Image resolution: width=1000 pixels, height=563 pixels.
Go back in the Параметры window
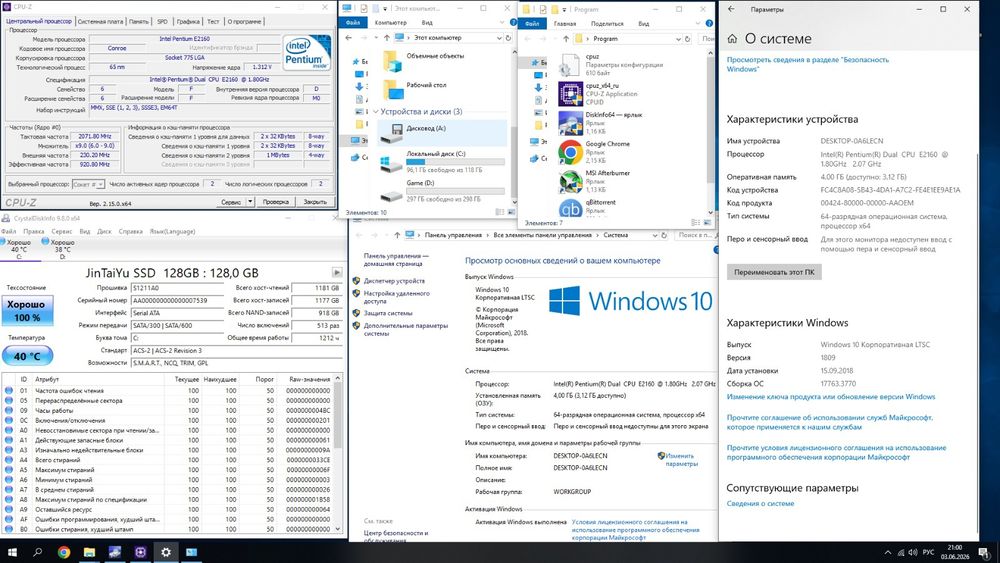731,10
